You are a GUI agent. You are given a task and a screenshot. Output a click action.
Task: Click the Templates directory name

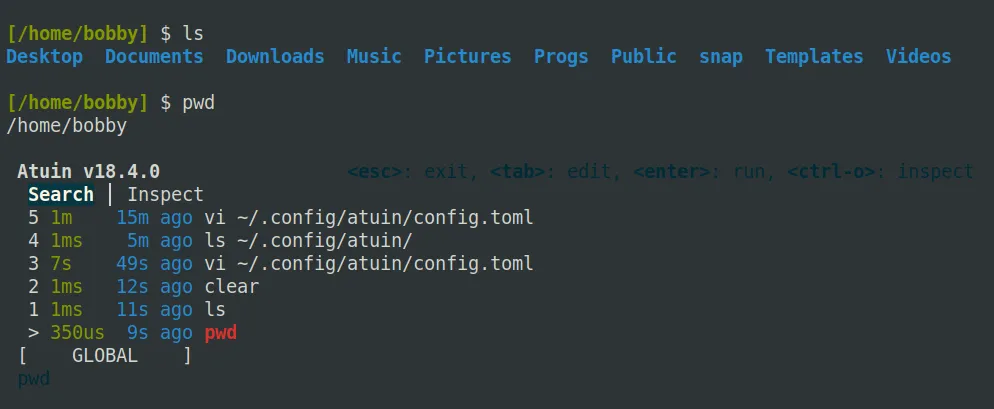(x=814, y=56)
